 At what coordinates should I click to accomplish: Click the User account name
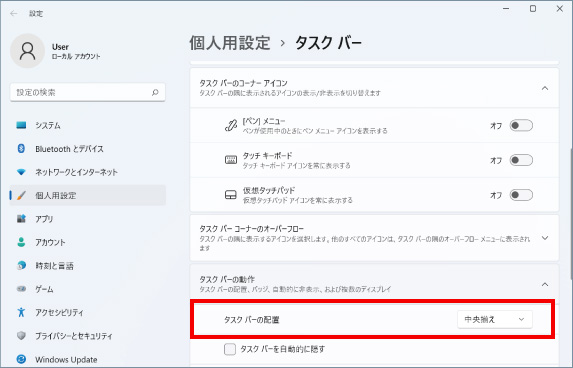60,47
